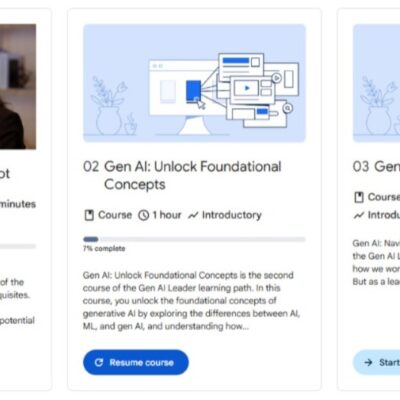Click the Resume course button
The width and height of the screenshot is (400, 400).
pos(136,362)
